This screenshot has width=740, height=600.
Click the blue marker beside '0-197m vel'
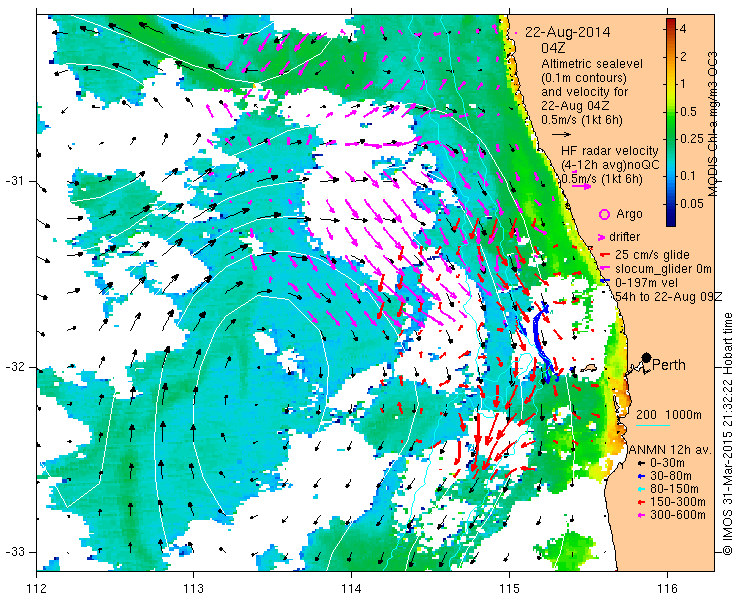(x=605, y=281)
